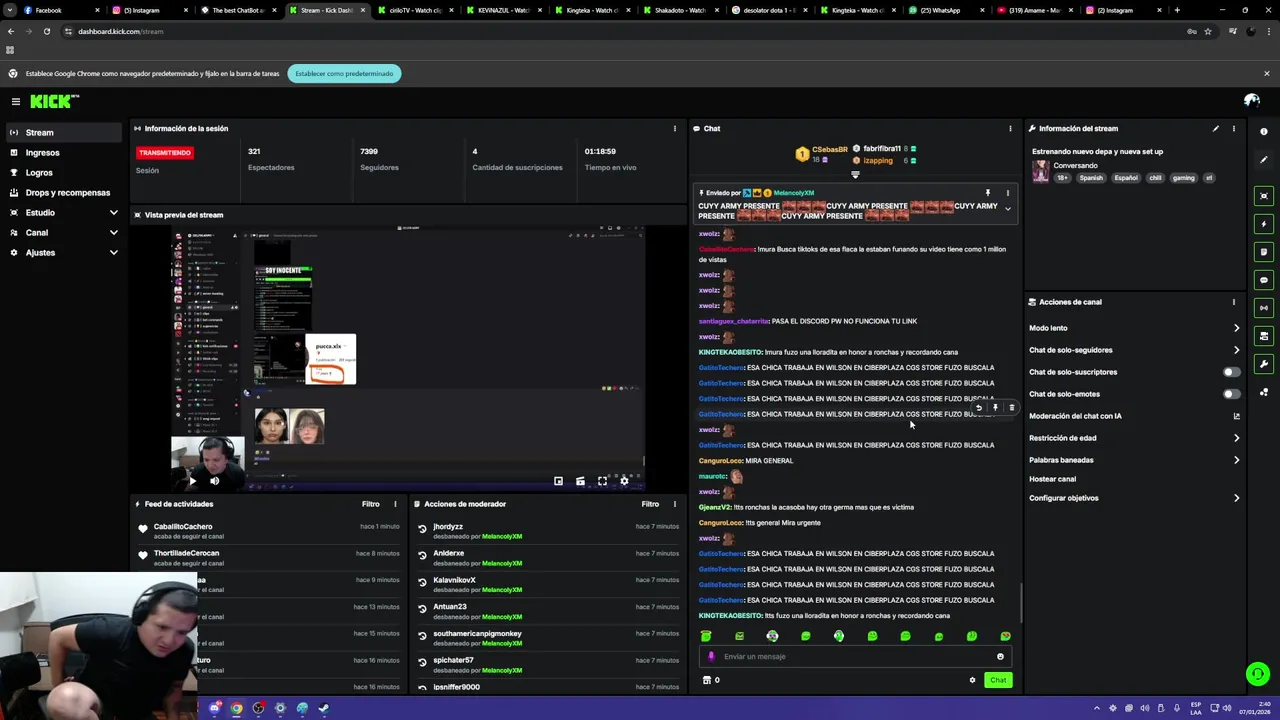Viewport: 1280px width, 720px height.
Task: Expand the Canal sidebar section
Action: coord(62,232)
